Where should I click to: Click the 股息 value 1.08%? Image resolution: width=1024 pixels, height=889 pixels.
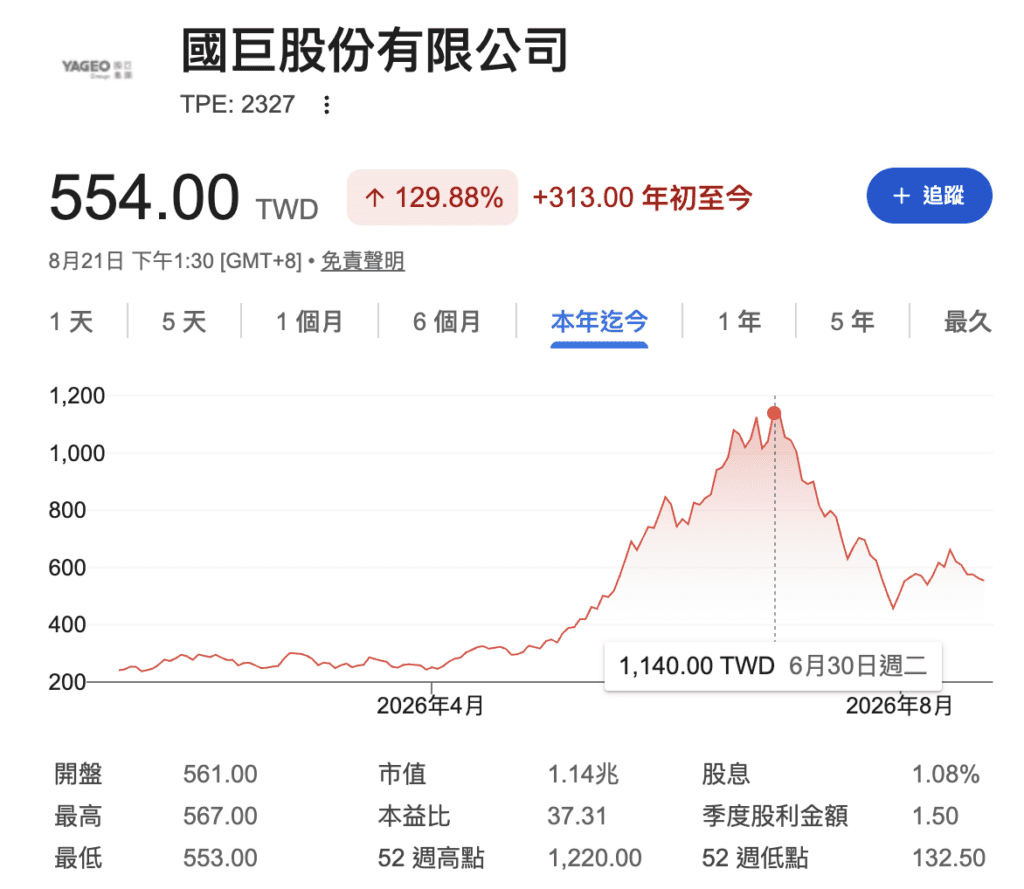click(946, 774)
